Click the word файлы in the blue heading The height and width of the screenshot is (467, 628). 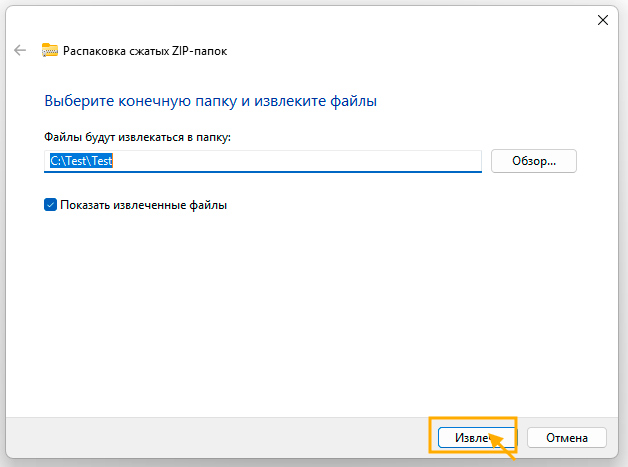pyautogui.click(x=353, y=101)
